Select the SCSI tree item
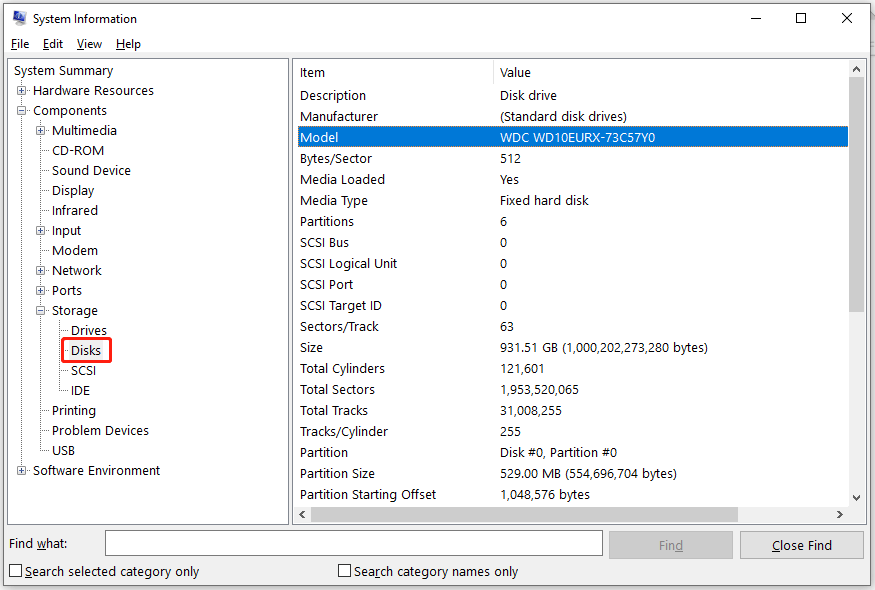 coord(84,370)
